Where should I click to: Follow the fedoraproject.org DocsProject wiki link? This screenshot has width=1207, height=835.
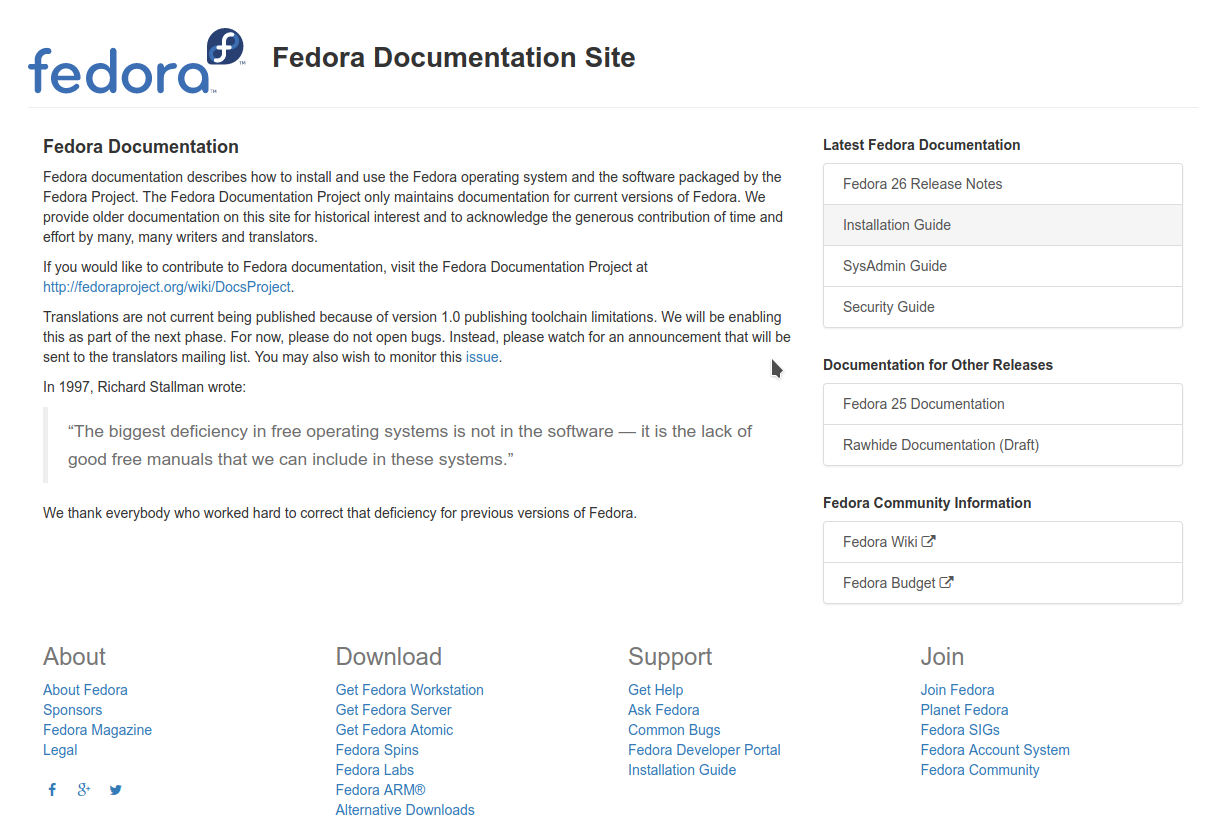tap(167, 287)
